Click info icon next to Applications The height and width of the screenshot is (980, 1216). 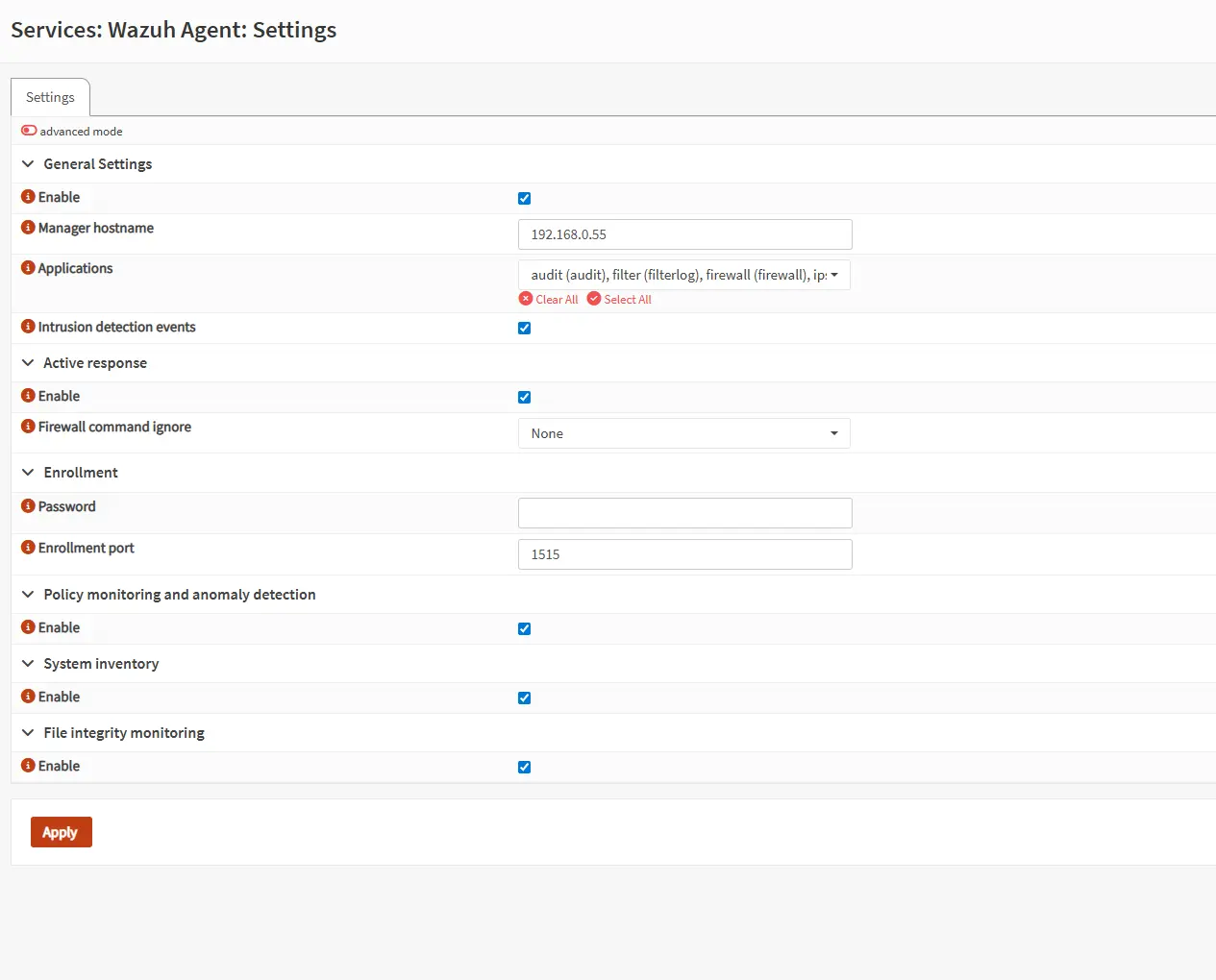28,268
